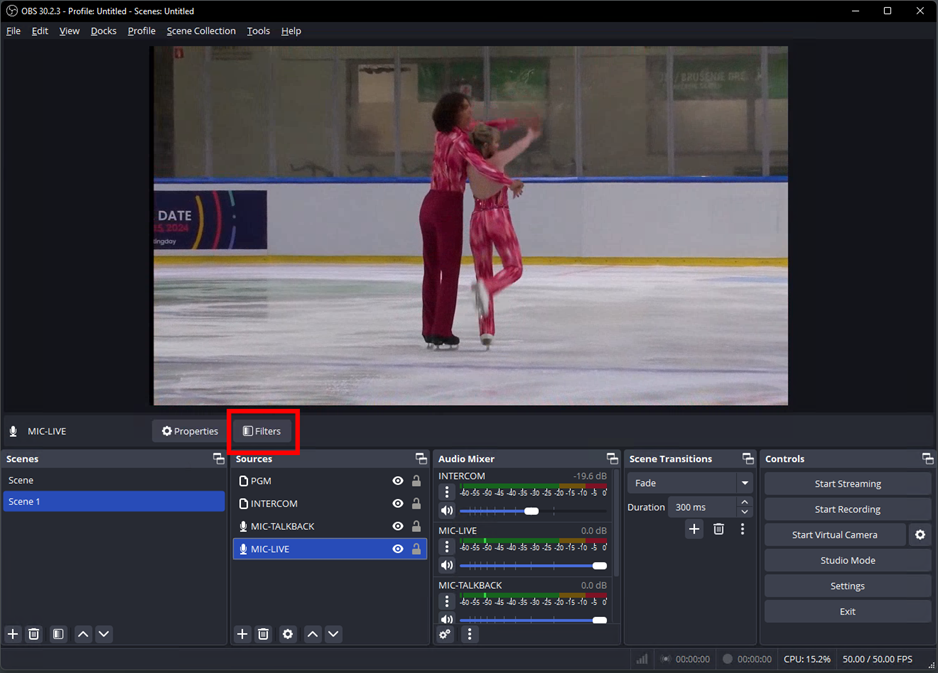Mute the INTERCOM audio speaker icon
Screen dimensions: 938x673
pos(447,511)
